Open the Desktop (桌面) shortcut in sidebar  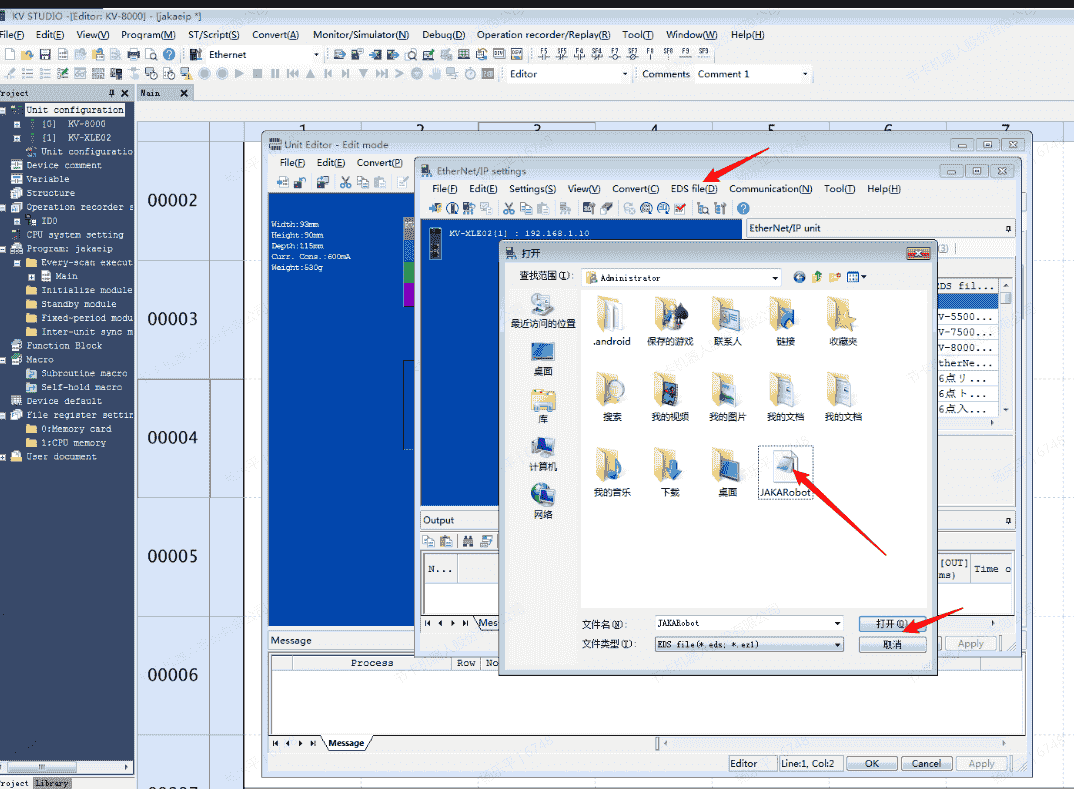[543, 356]
